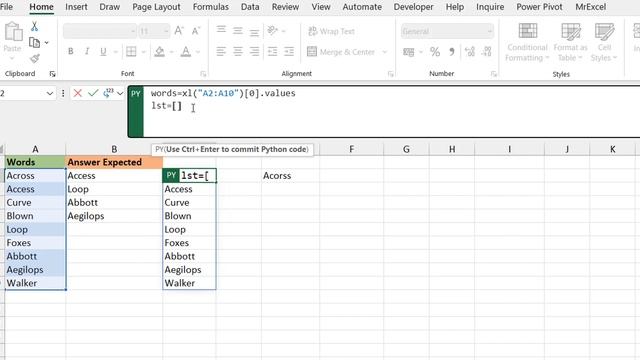Switch to the Data tab
This screenshot has height=360, width=640.
pyautogui.click(x=250, y=7)
